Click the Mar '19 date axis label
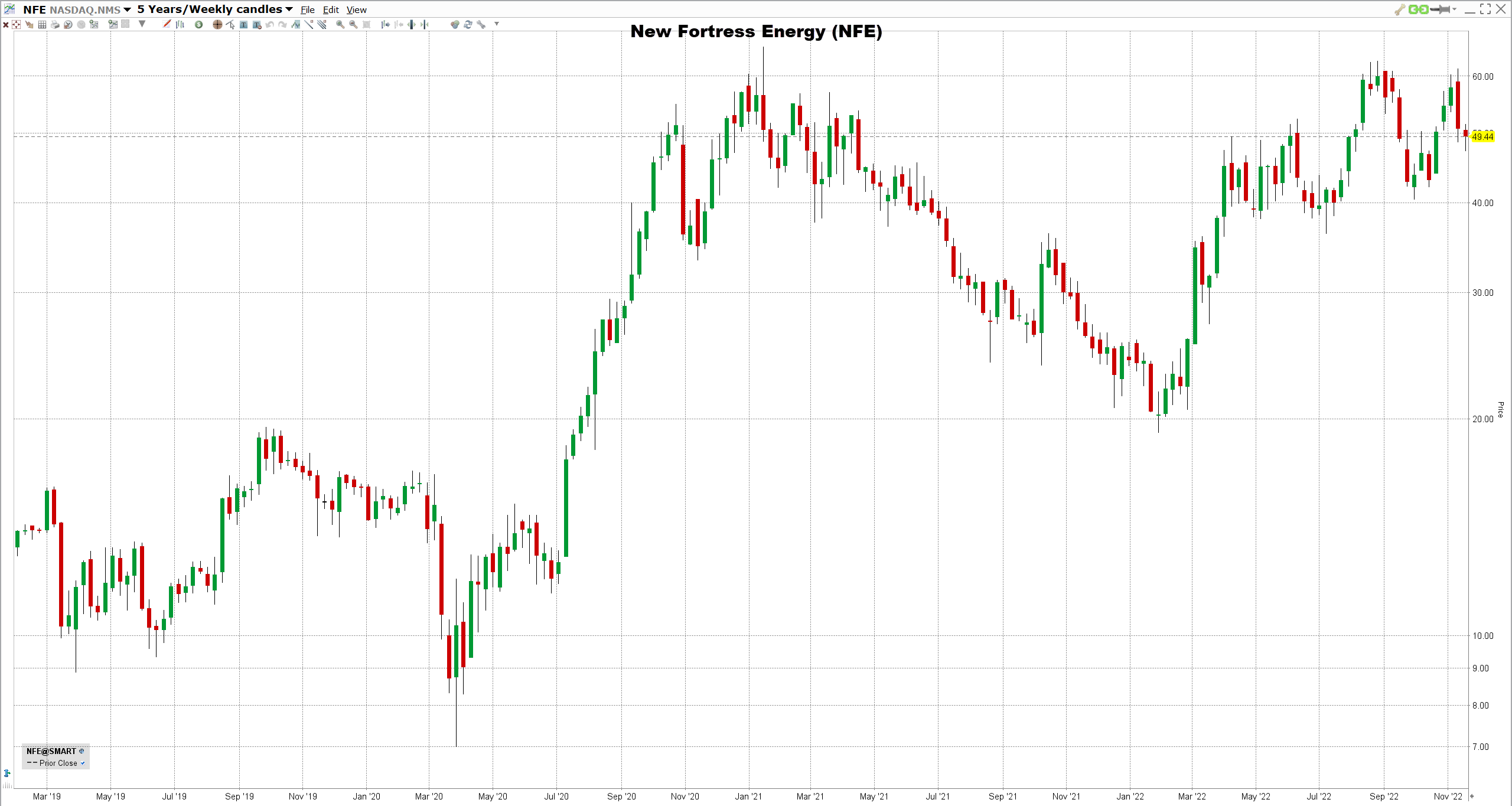The width and height of the screenshot is (1512, 806). [47, 796]
